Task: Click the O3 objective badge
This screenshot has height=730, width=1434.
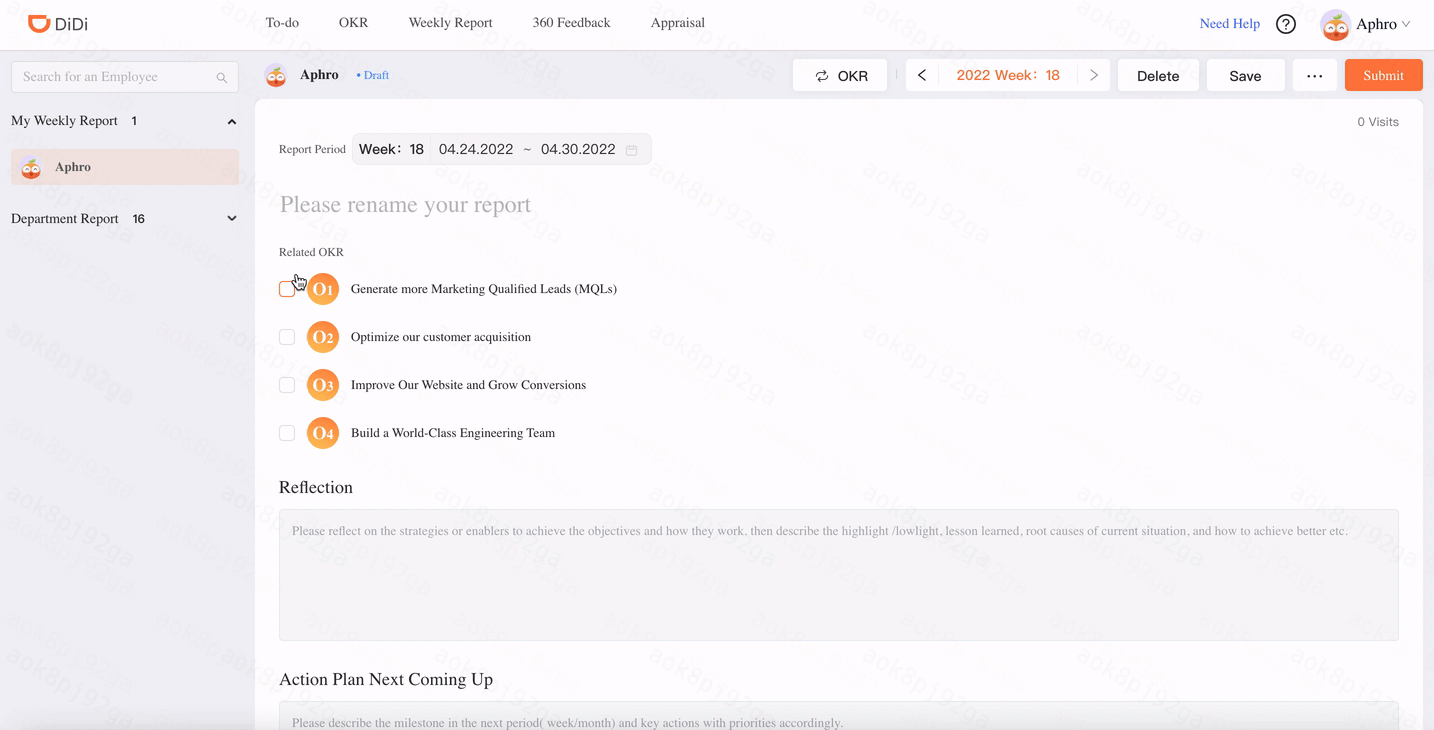Action: (323, 385)
